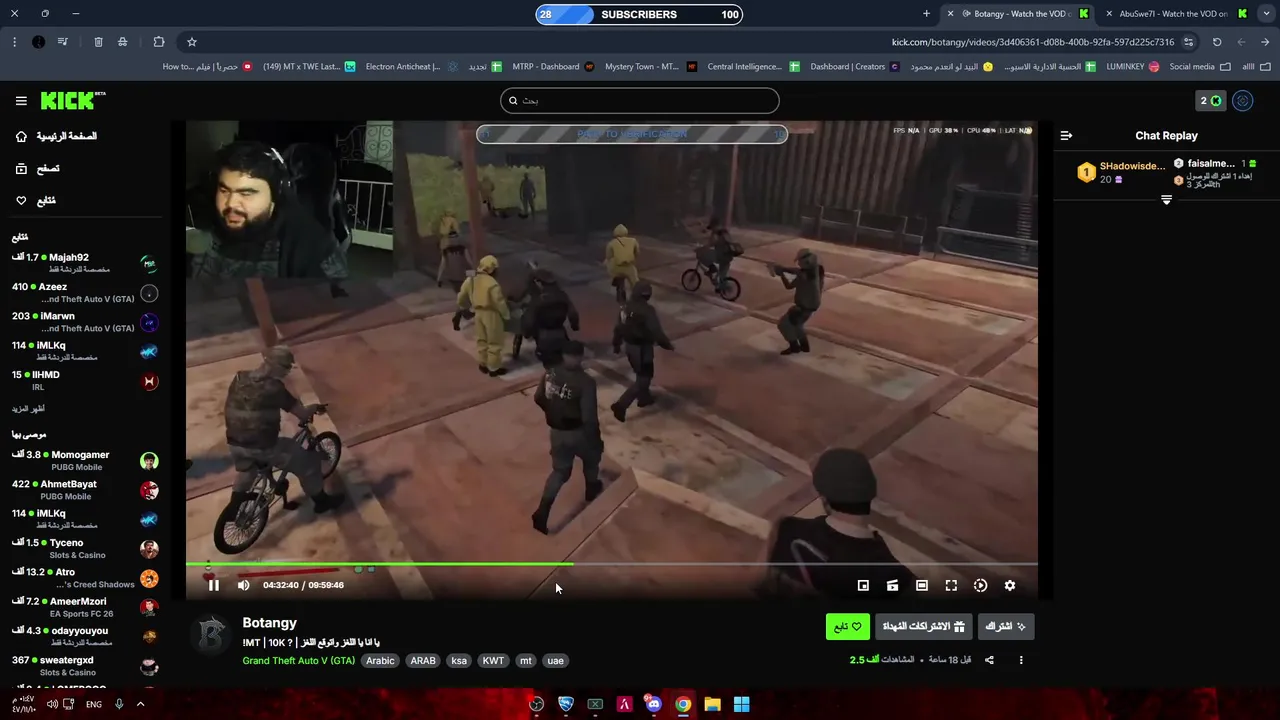The image size is (1280, 720).
Task: Open Social media bookmarks folder
Action: coord(1200,67)
